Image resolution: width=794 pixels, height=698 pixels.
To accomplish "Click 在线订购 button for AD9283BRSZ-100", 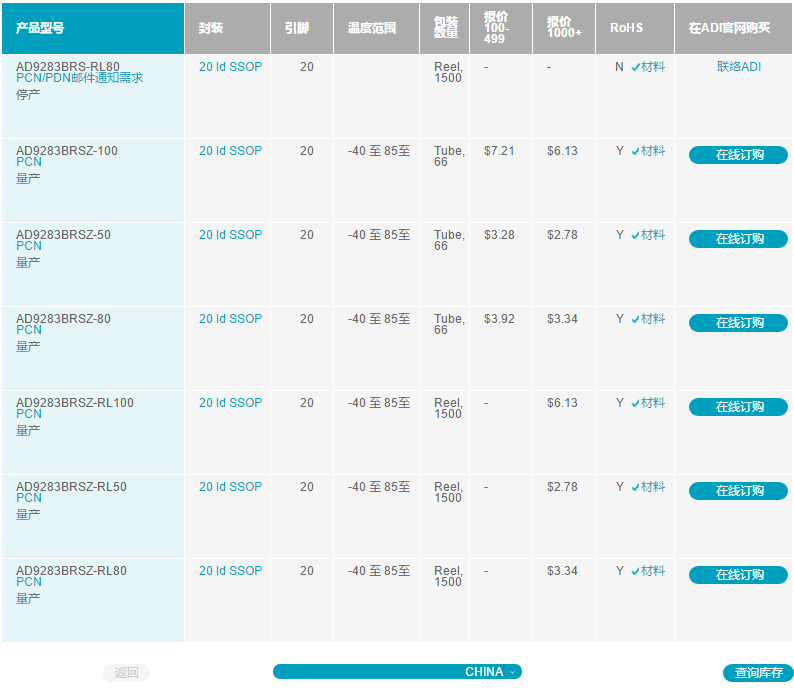I will pos(738,155).
